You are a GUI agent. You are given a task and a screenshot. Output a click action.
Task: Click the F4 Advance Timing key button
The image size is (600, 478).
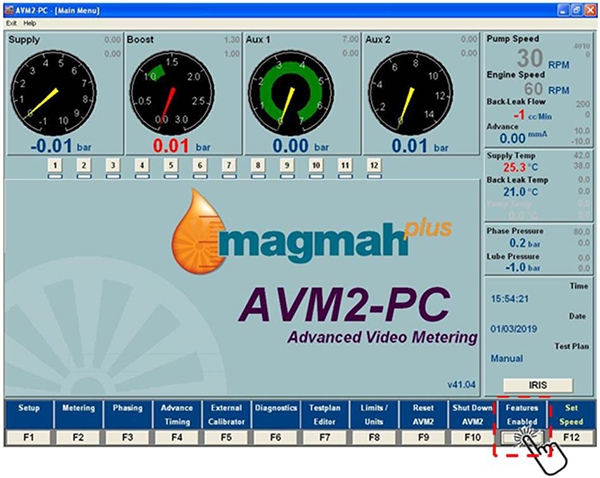(177, 437)
